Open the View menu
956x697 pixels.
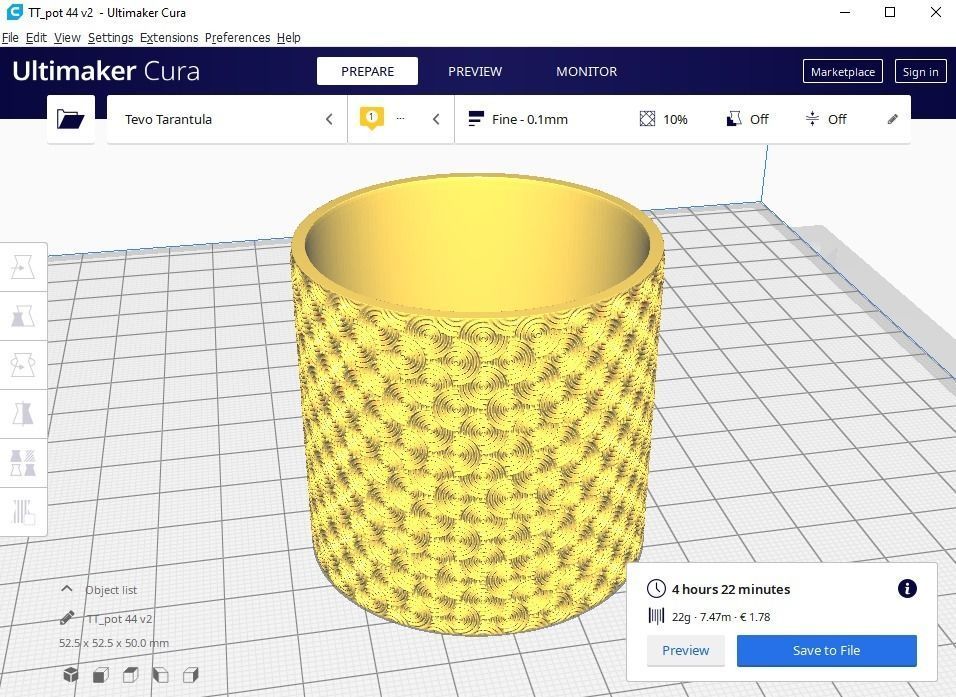[67, 38]
